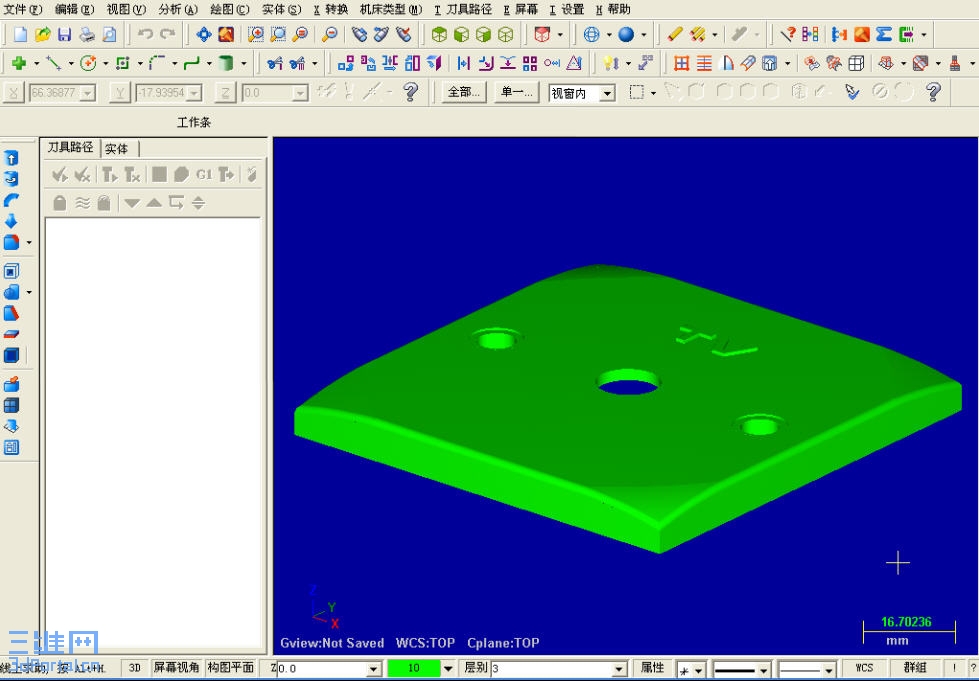Open the 实体(S) menu
979x681 pixels.
point(281,9)
